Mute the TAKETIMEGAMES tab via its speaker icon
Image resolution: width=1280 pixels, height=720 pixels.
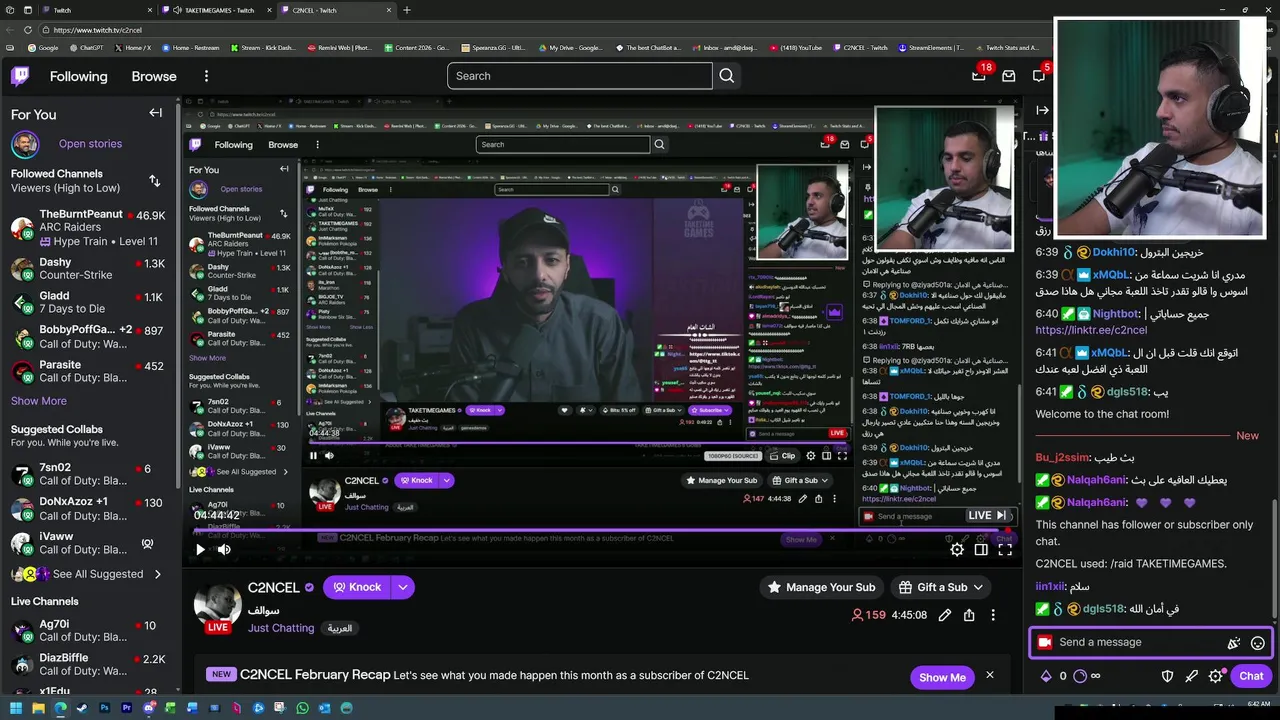[177, 10]
